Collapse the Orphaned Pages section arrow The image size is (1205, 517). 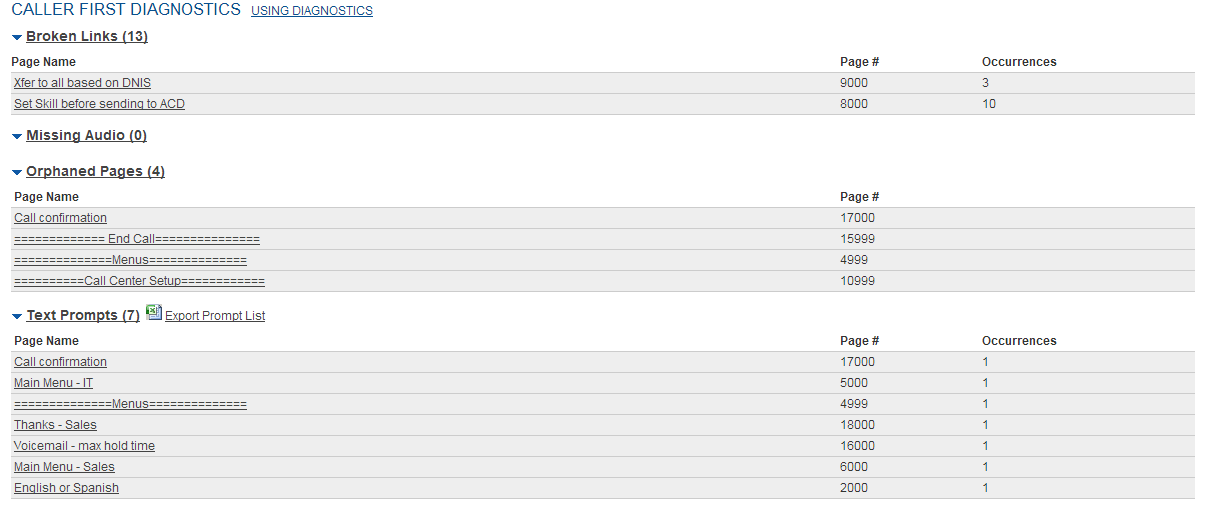coord(17,173)
